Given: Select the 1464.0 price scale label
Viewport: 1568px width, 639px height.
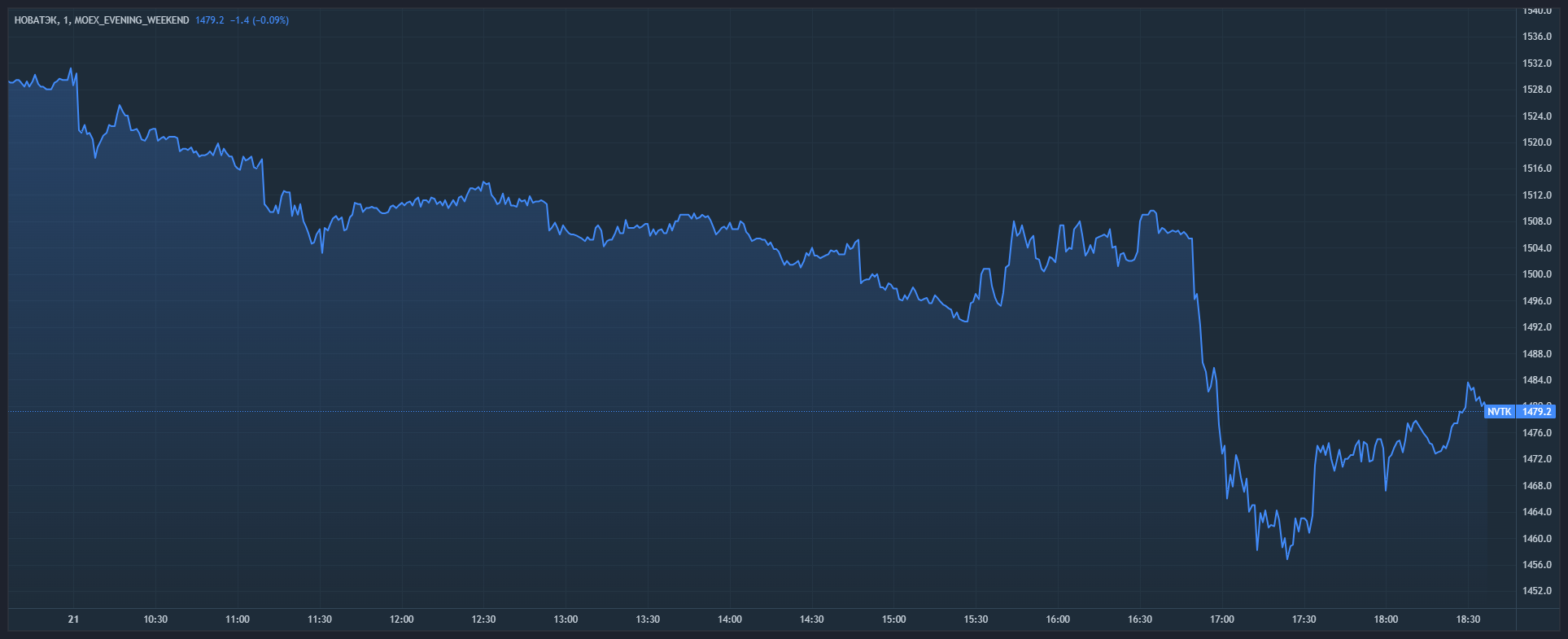Looking at the screenshot, I should pos(1536,512).
